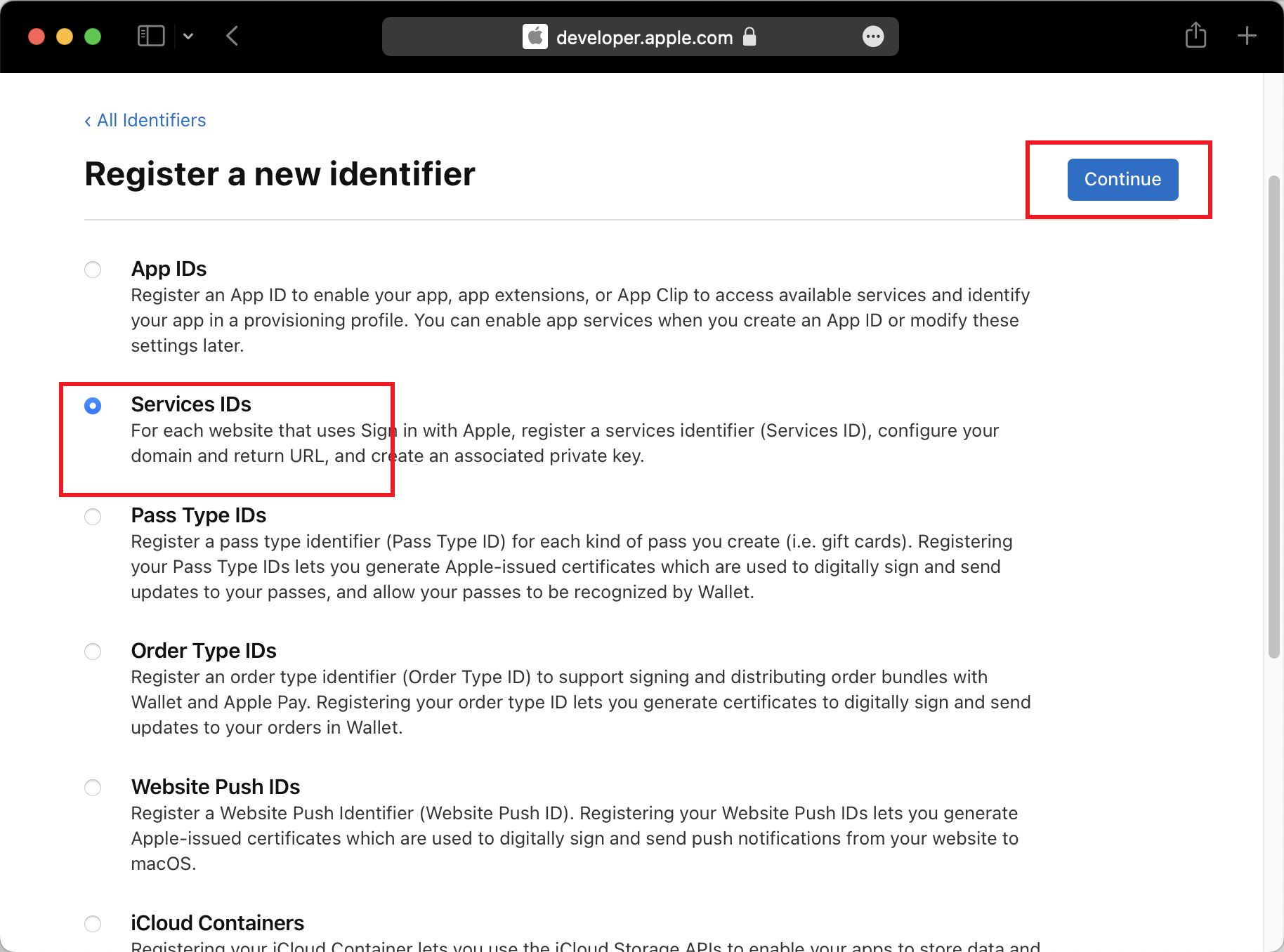This screenshot has width=1284, height=952.
Task: Close the window with red button
Action: (x=37, y=37)
